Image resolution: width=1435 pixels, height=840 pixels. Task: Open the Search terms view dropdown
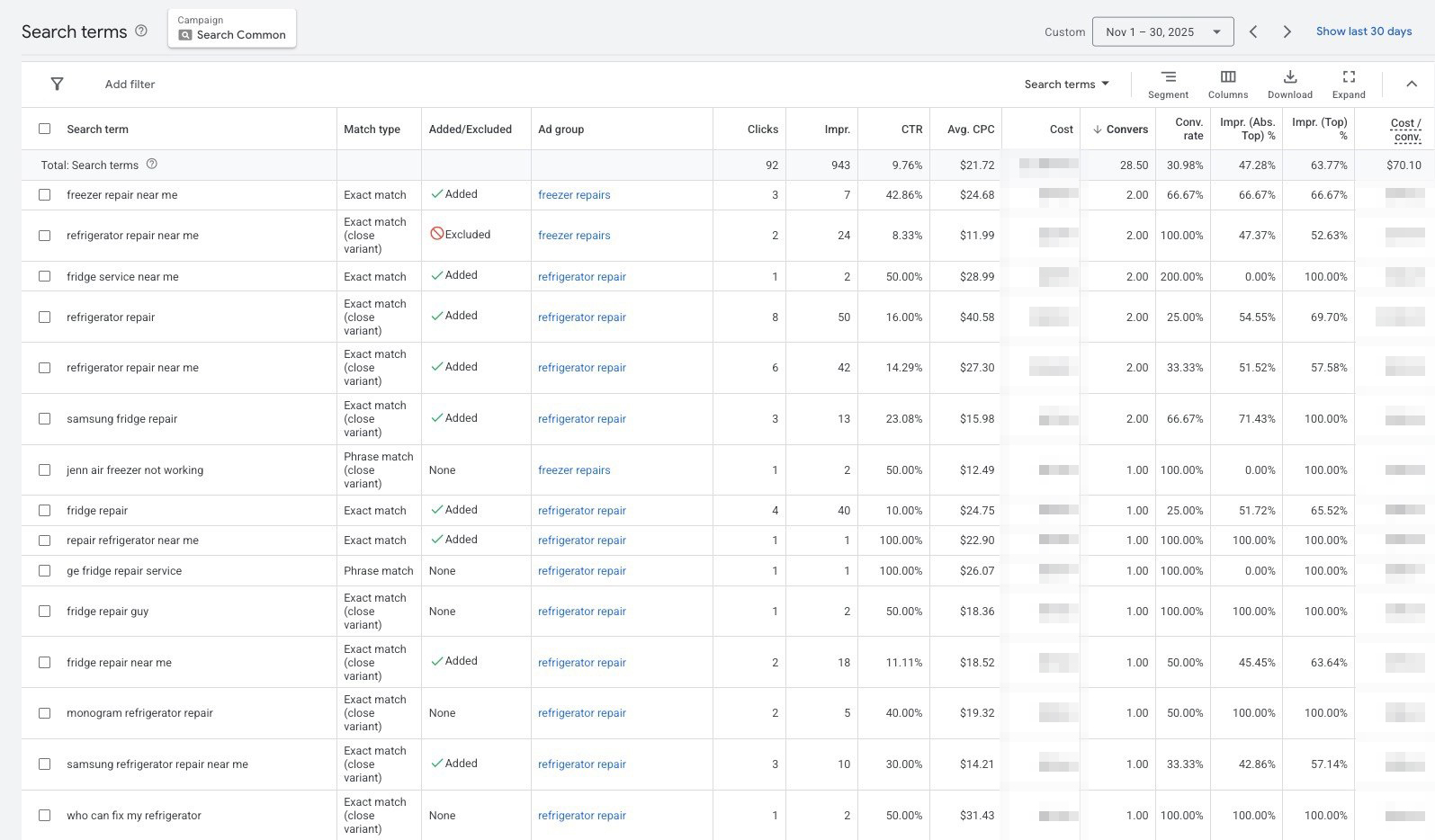pyautogui.click(x=1066, y=84)
